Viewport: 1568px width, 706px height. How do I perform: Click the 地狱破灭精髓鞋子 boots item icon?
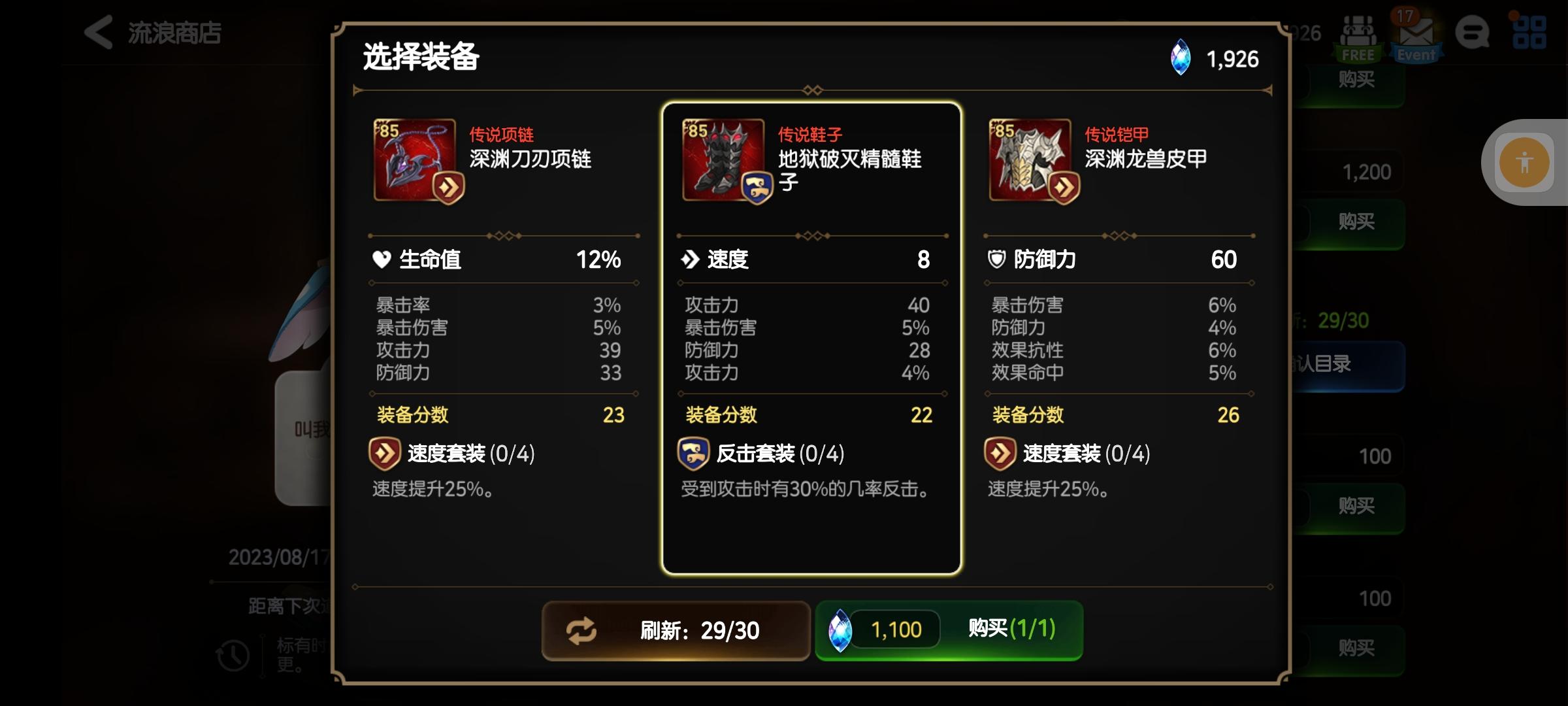[x=724, y=160]
